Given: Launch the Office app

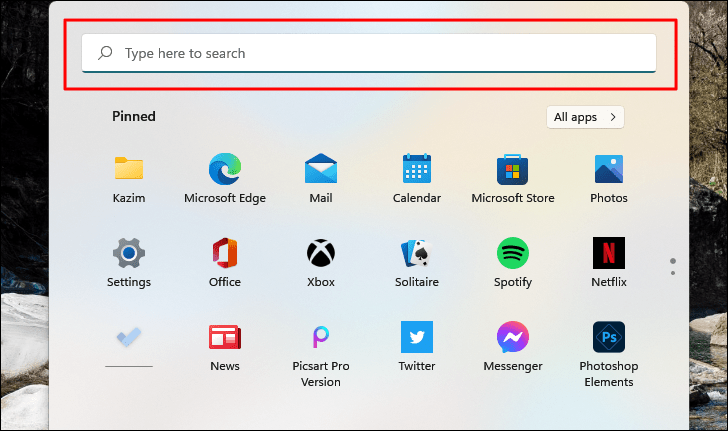Looking at the screenshot, I should 225,262.
